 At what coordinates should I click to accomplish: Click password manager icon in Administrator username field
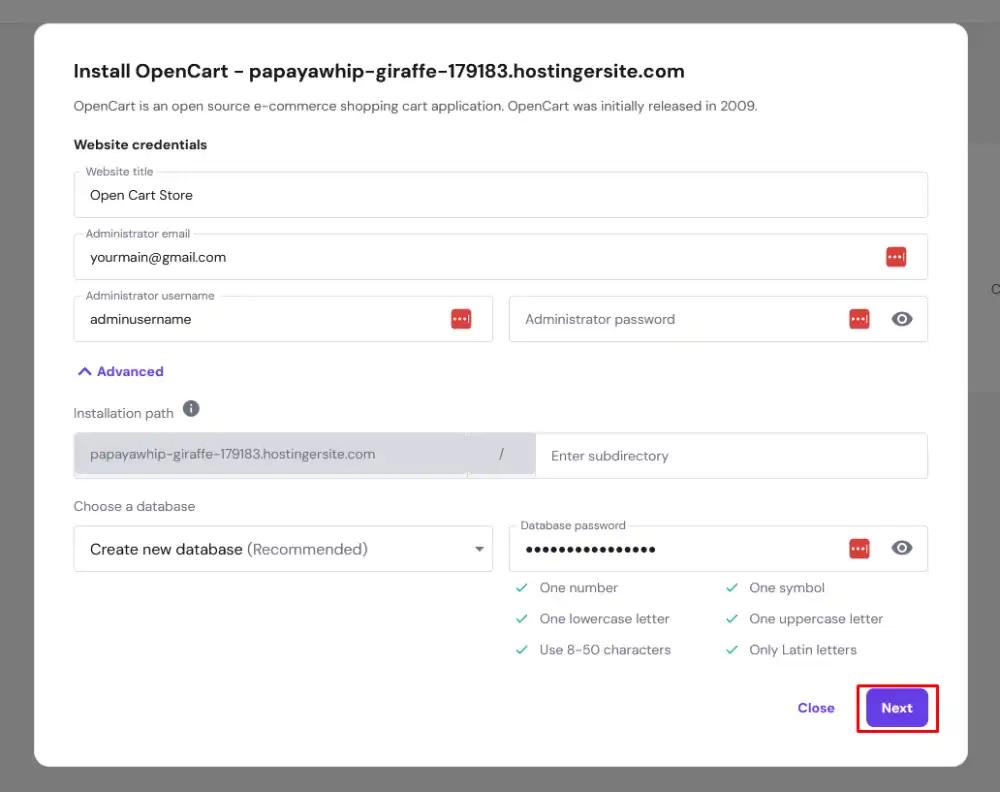click(x=461, y=319)
